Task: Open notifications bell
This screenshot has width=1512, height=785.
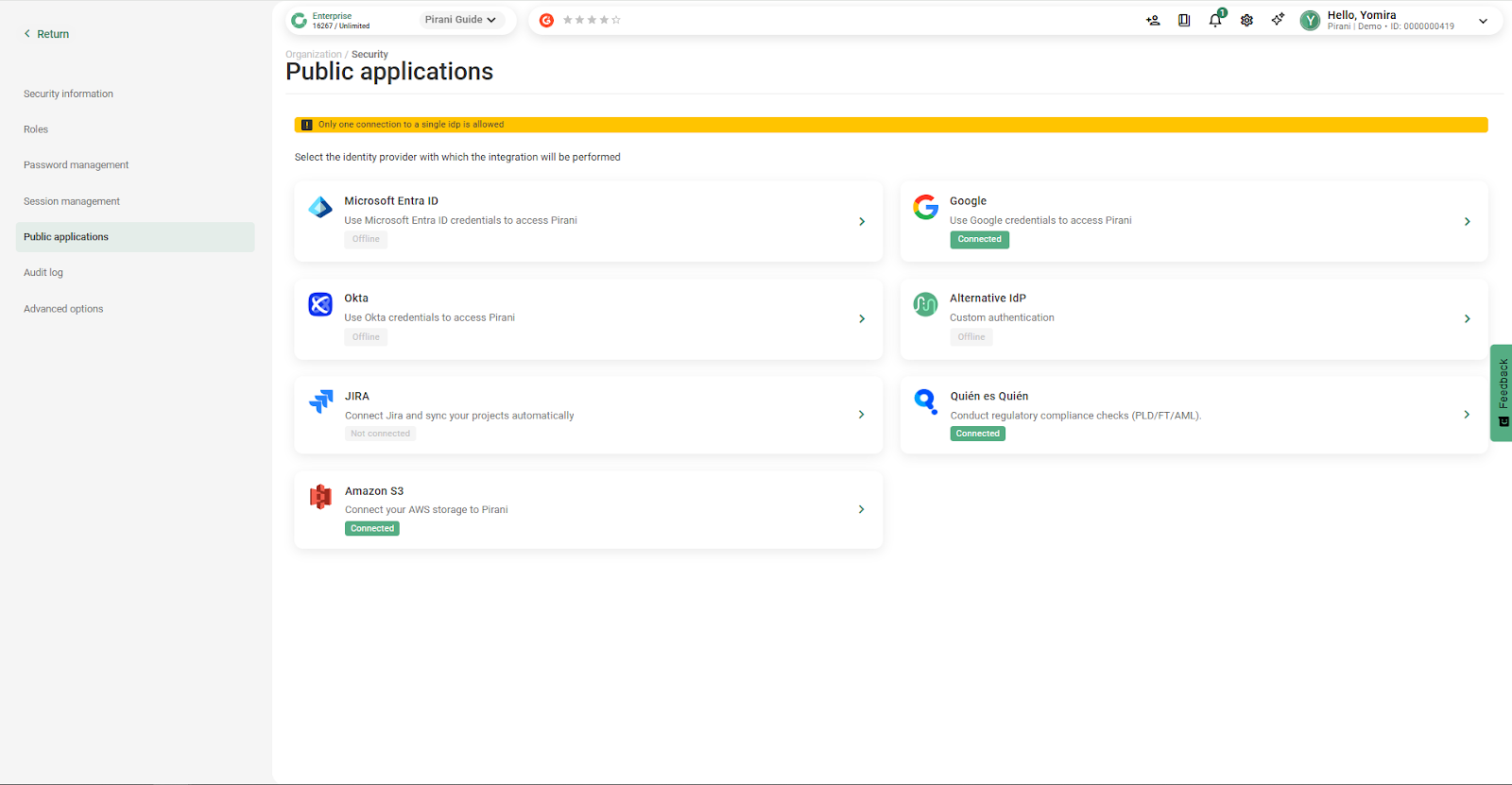Action: coord(1215,20)
